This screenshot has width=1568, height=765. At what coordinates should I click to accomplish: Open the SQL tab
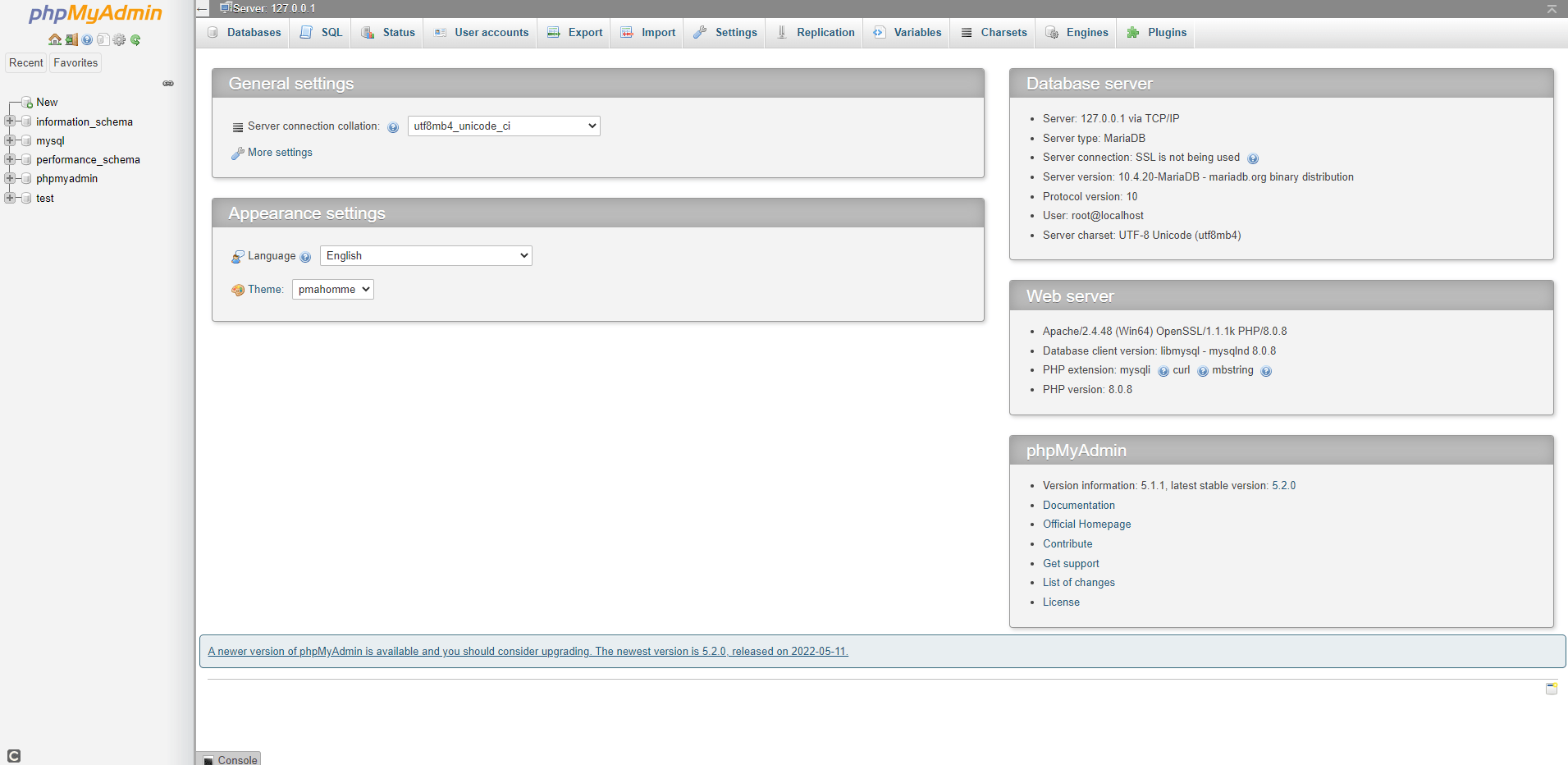tap(322, 33)
